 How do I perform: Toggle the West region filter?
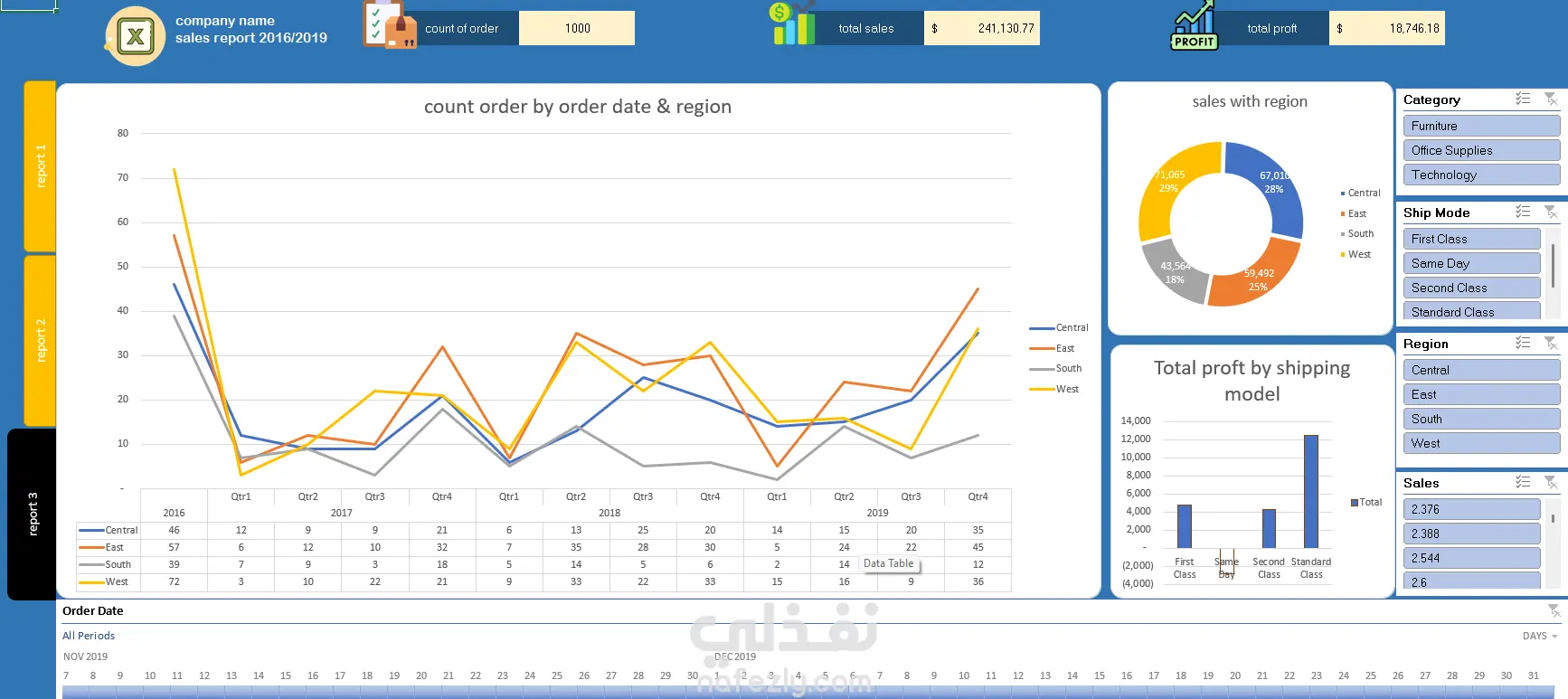click(1481, 443)
